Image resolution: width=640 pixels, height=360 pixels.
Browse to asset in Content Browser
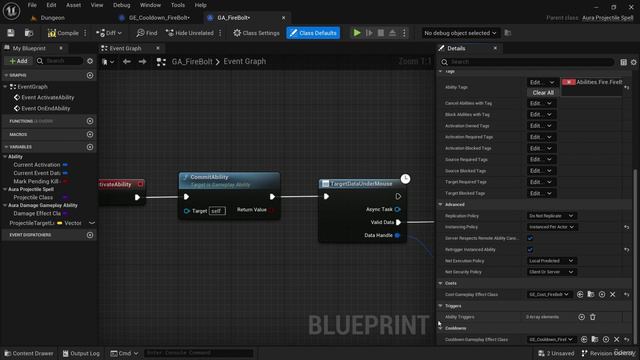pos(29,33)
